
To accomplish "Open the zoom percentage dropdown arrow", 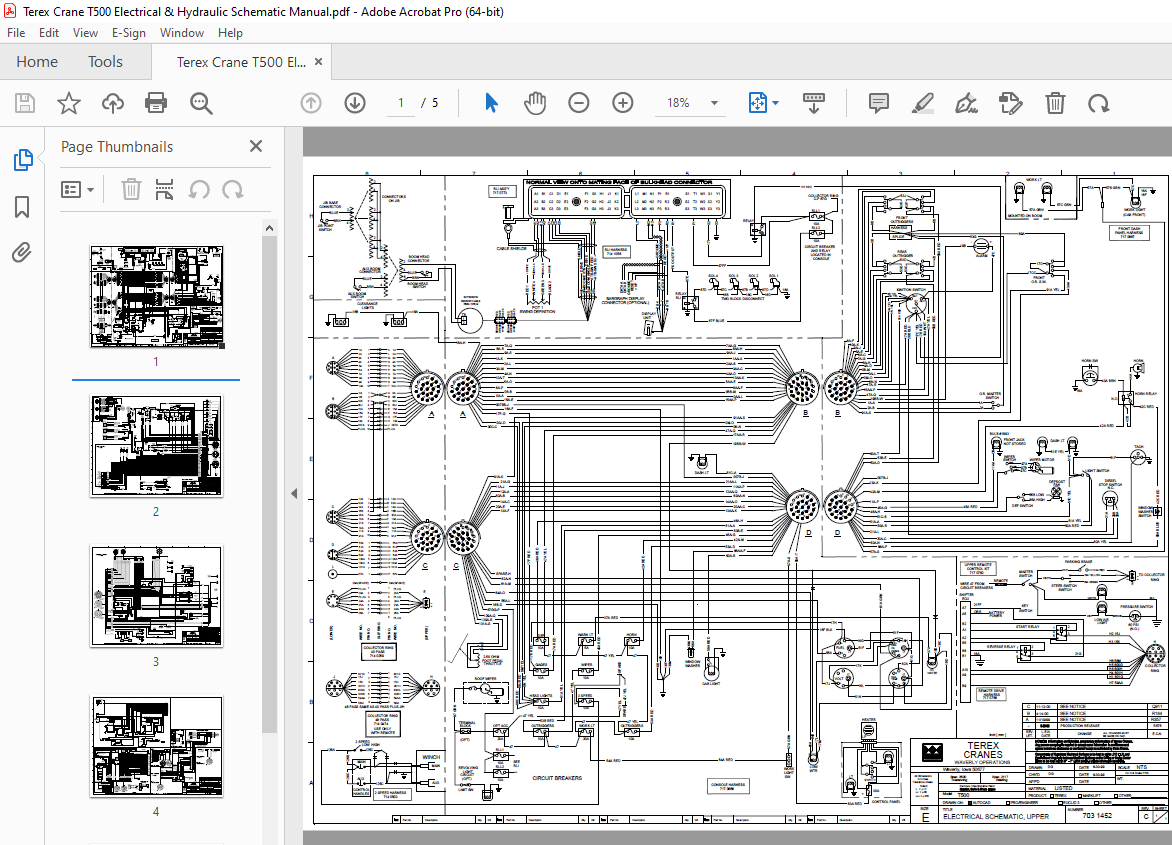I will pyautogui.click(x=715, y=103).
